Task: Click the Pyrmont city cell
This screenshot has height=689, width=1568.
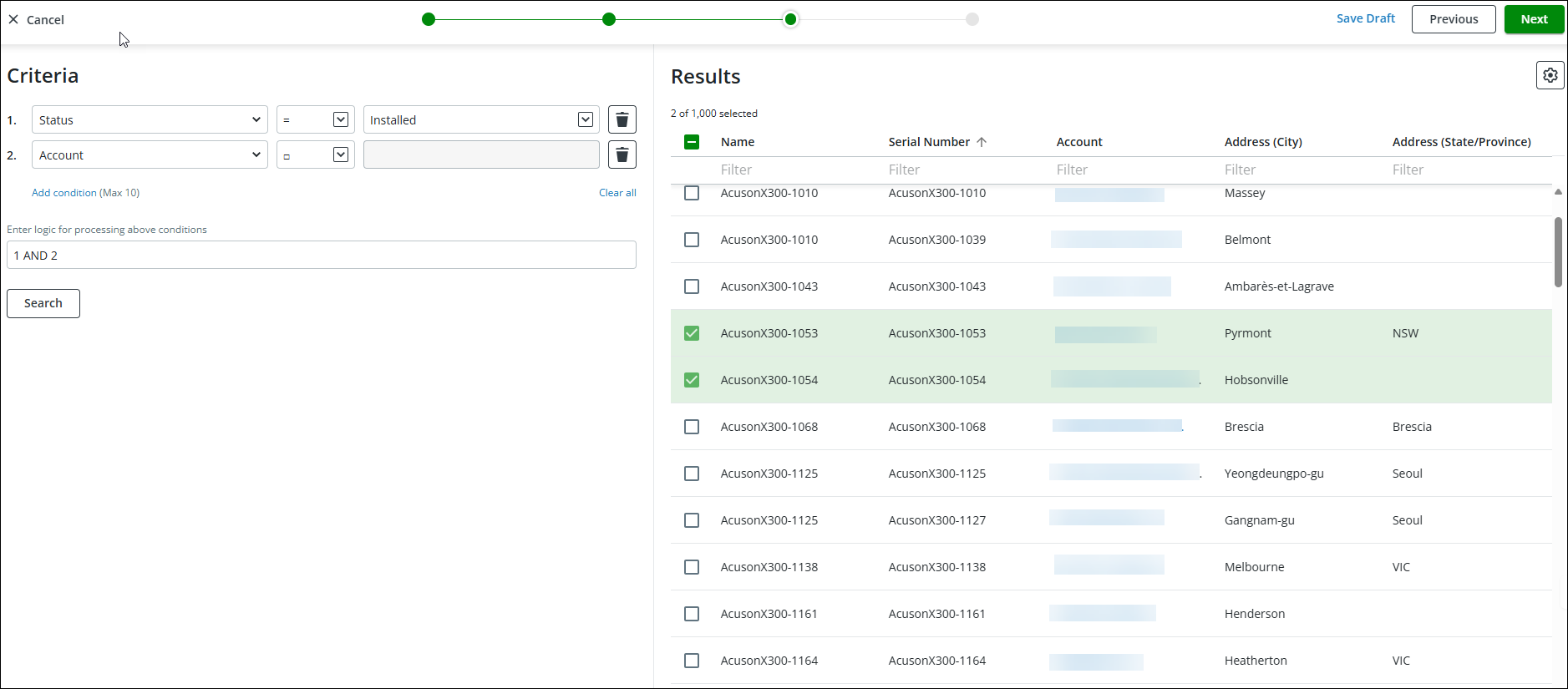Action: pos(1248,333)
